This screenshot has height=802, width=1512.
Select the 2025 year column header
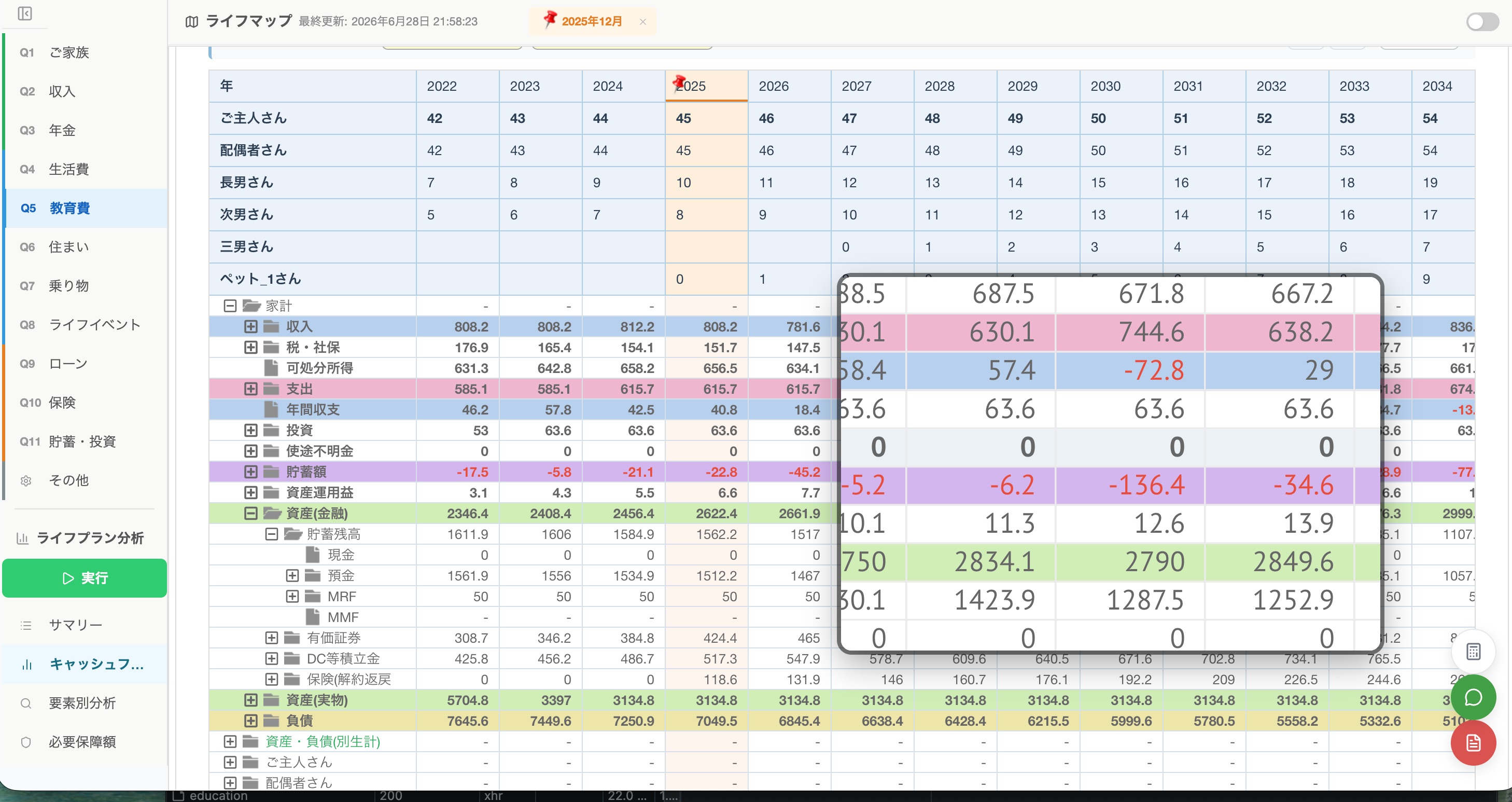pos(707,86)
